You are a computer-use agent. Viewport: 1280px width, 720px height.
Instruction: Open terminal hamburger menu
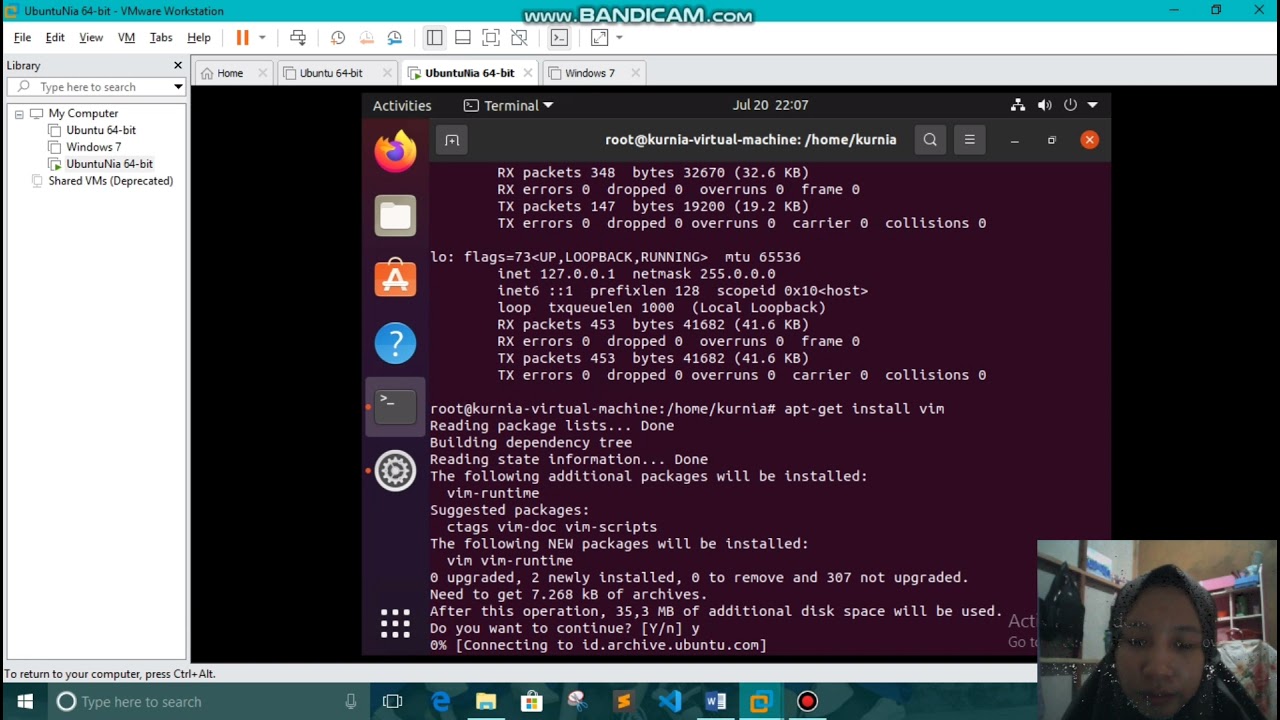tap(969, 140)
